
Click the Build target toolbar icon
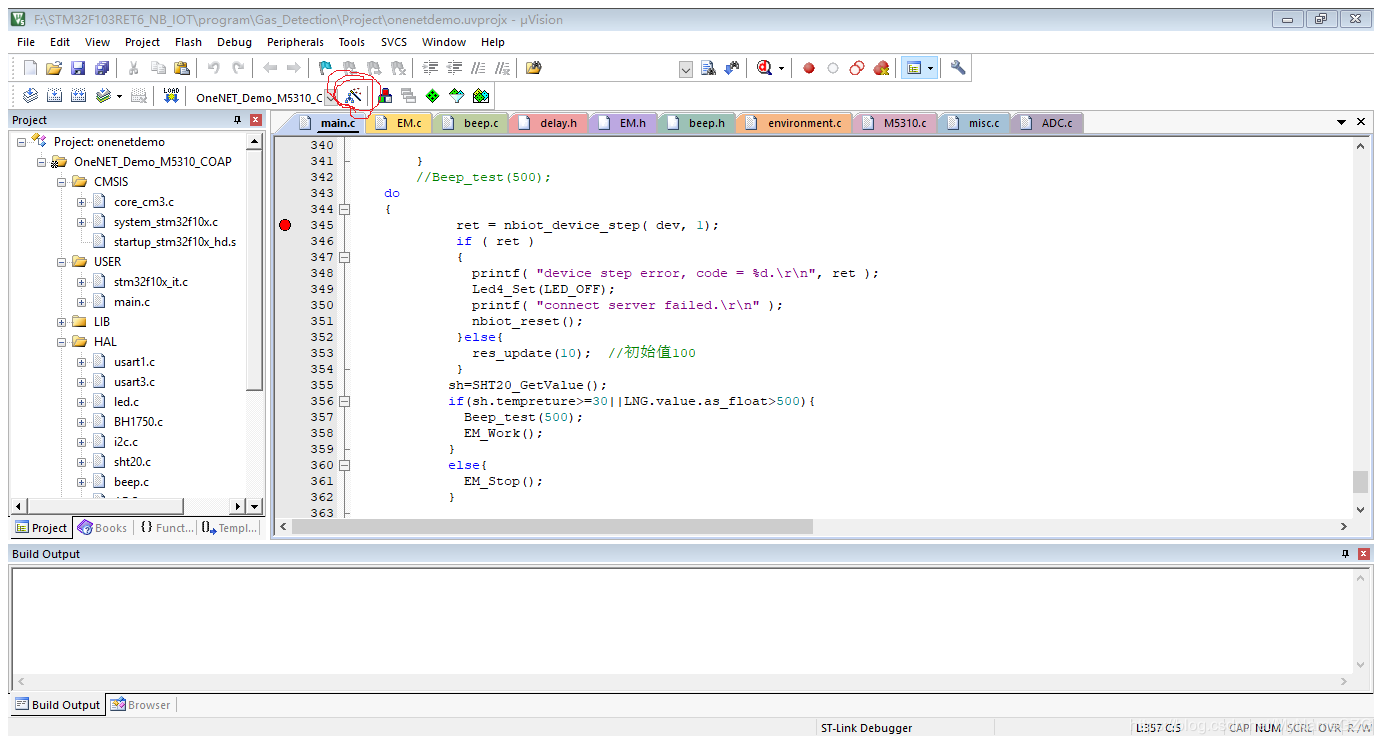pyautogui.click(x=54, y=96)
